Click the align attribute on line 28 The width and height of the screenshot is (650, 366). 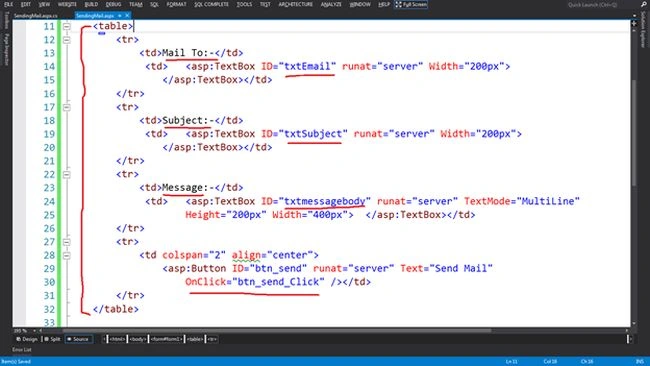coord(246,255)
